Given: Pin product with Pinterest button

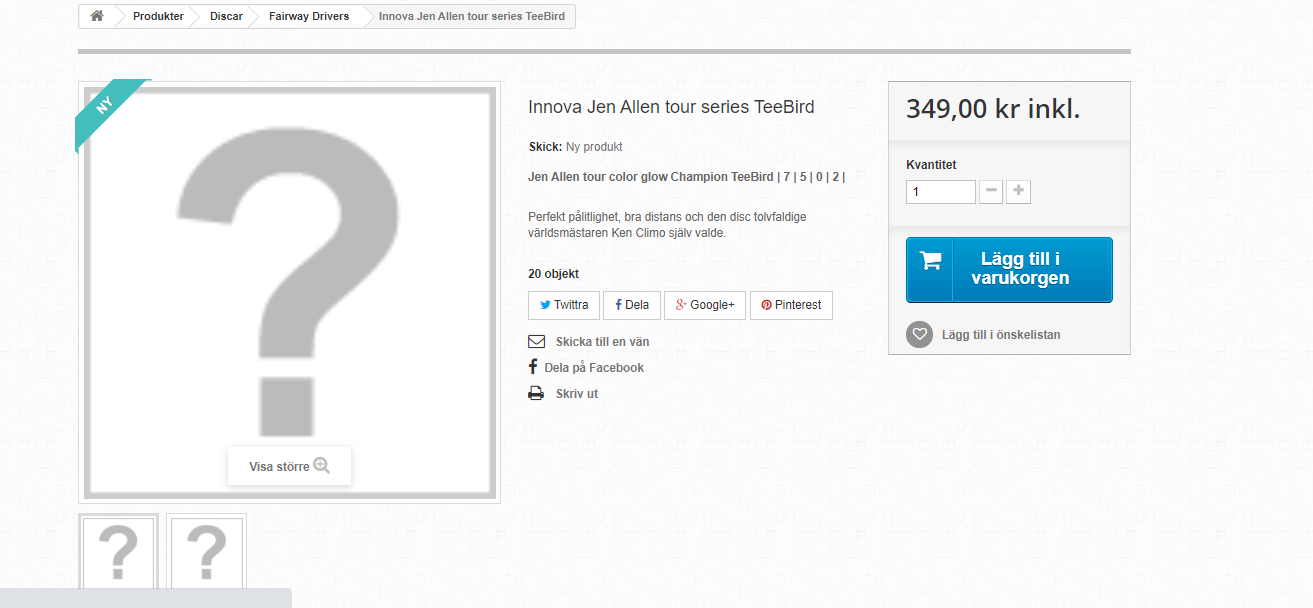Looking at the screenshot, I should click(791, 305).
